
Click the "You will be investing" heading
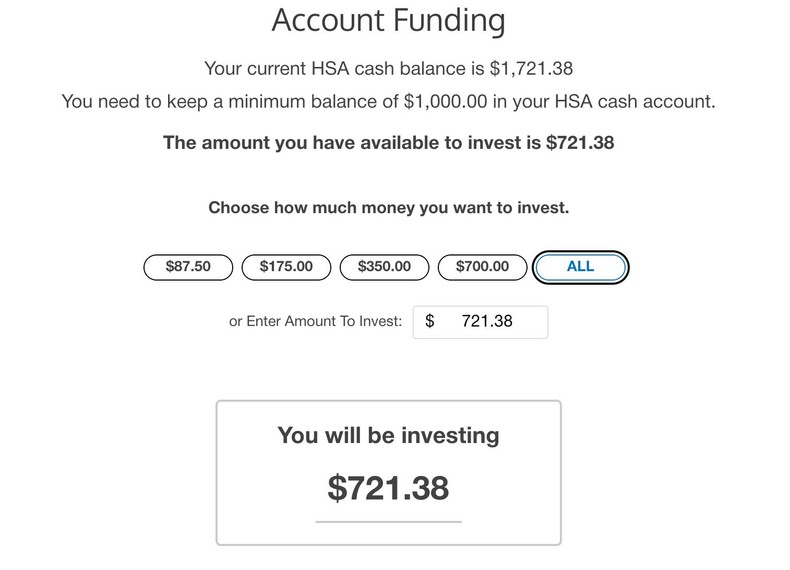click(388, 435)
